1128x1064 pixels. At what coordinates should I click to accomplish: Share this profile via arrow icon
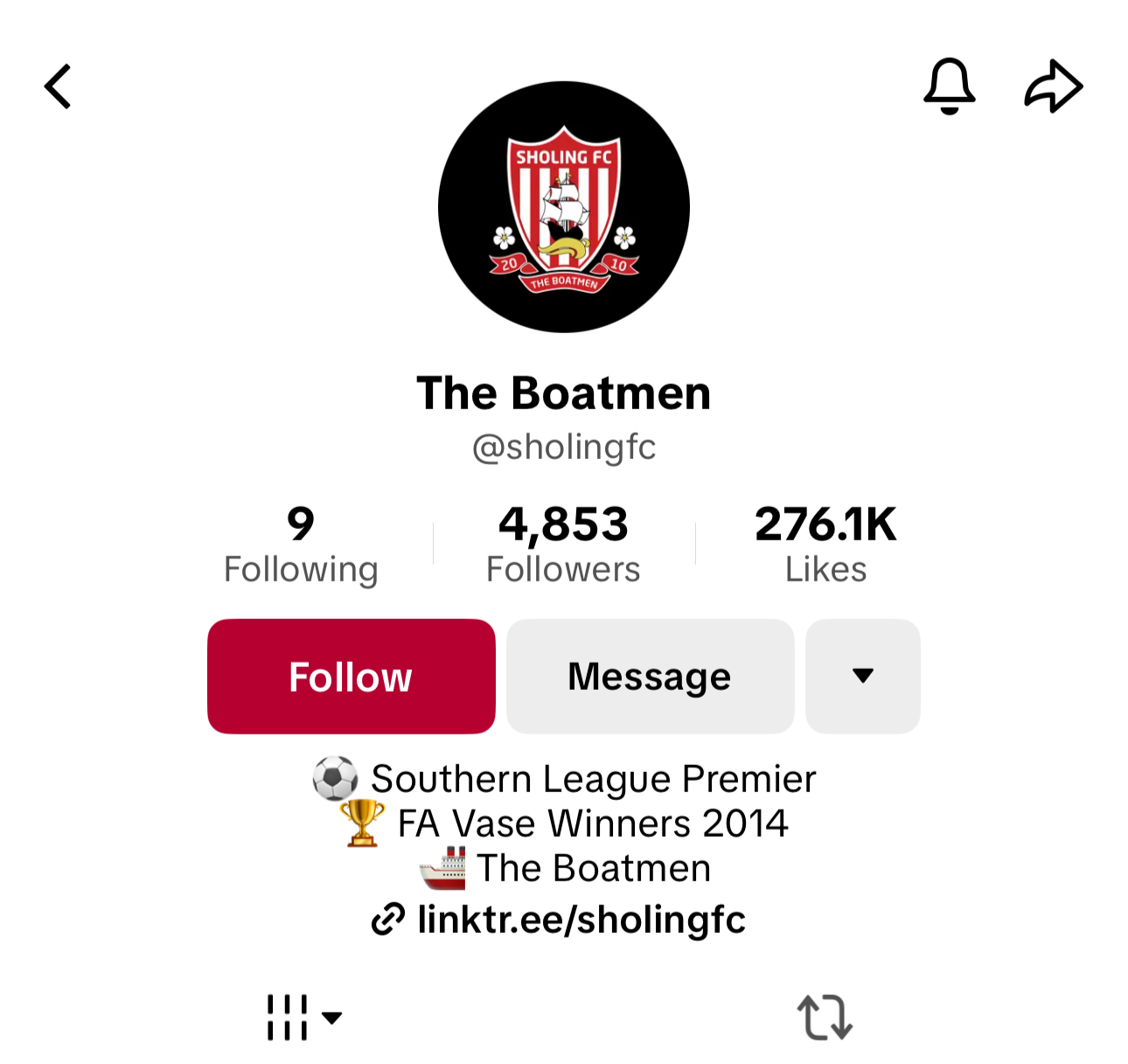[x=1054, y=87]
